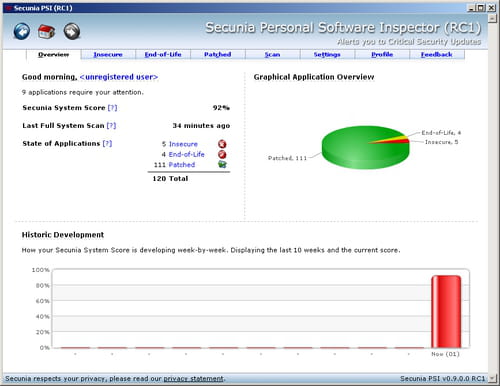
Task: Click the green Patched status icon
Action: 222,164
